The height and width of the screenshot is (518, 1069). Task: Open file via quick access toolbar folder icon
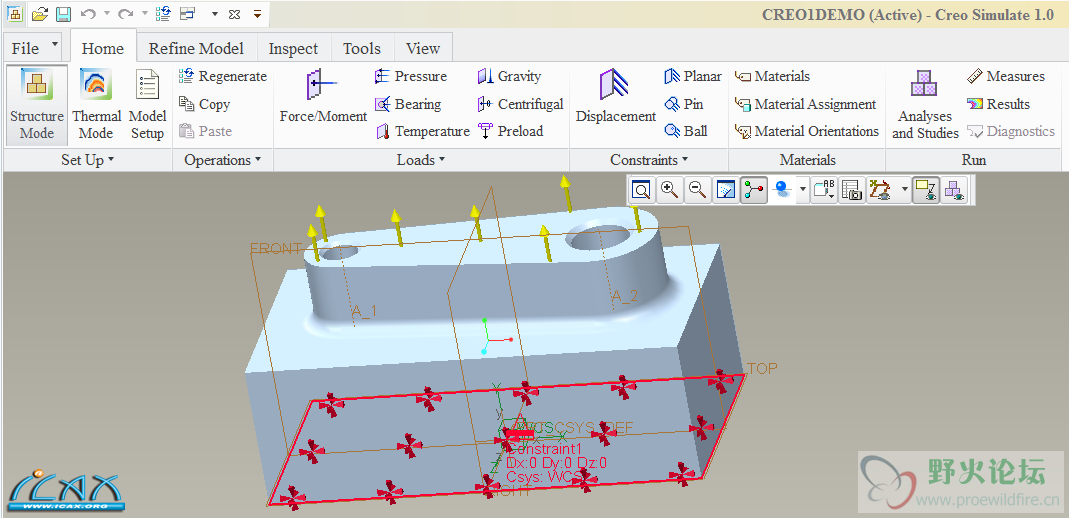click(x=40, y=14)
